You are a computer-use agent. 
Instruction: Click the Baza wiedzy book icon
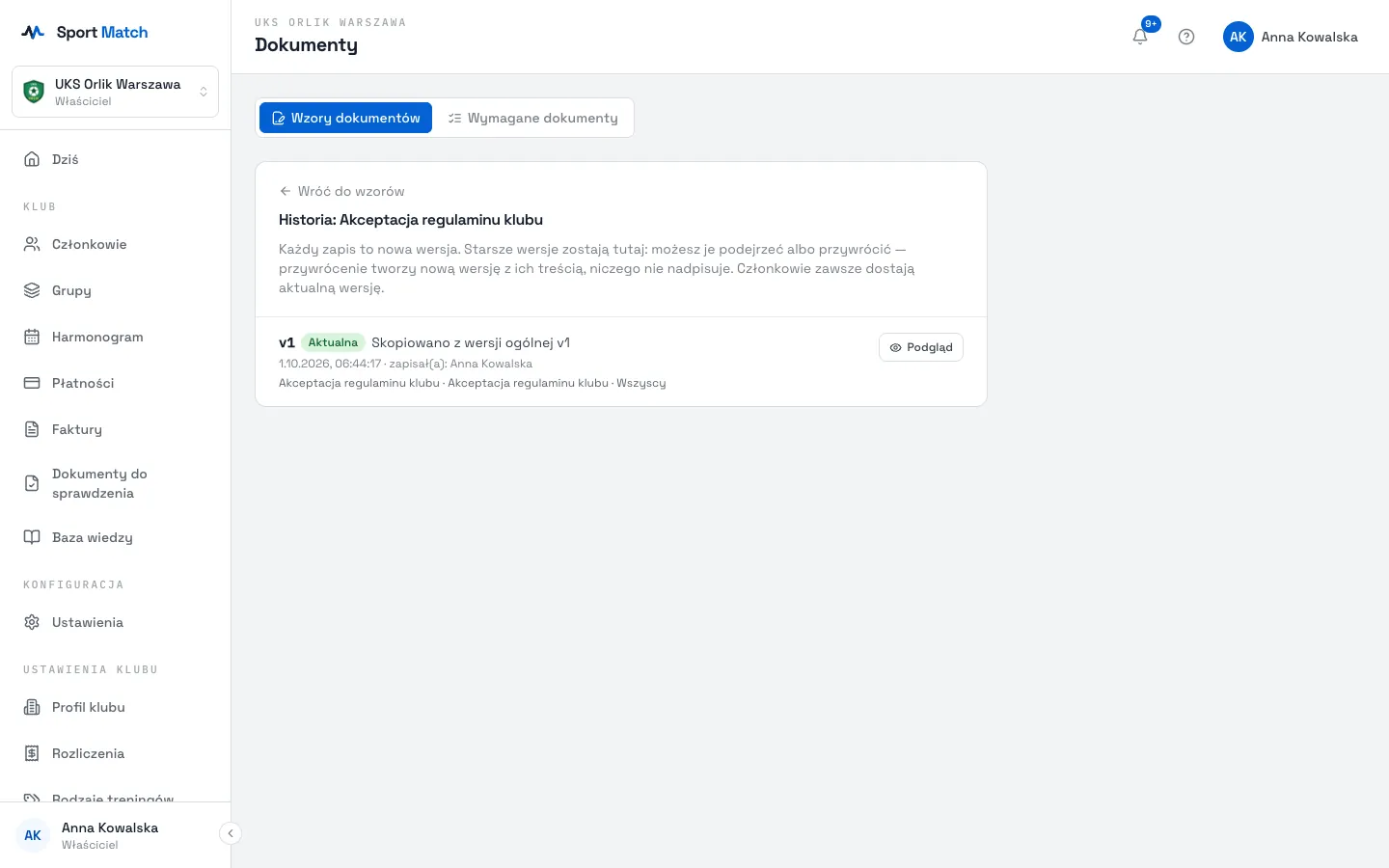click(32, 537)
